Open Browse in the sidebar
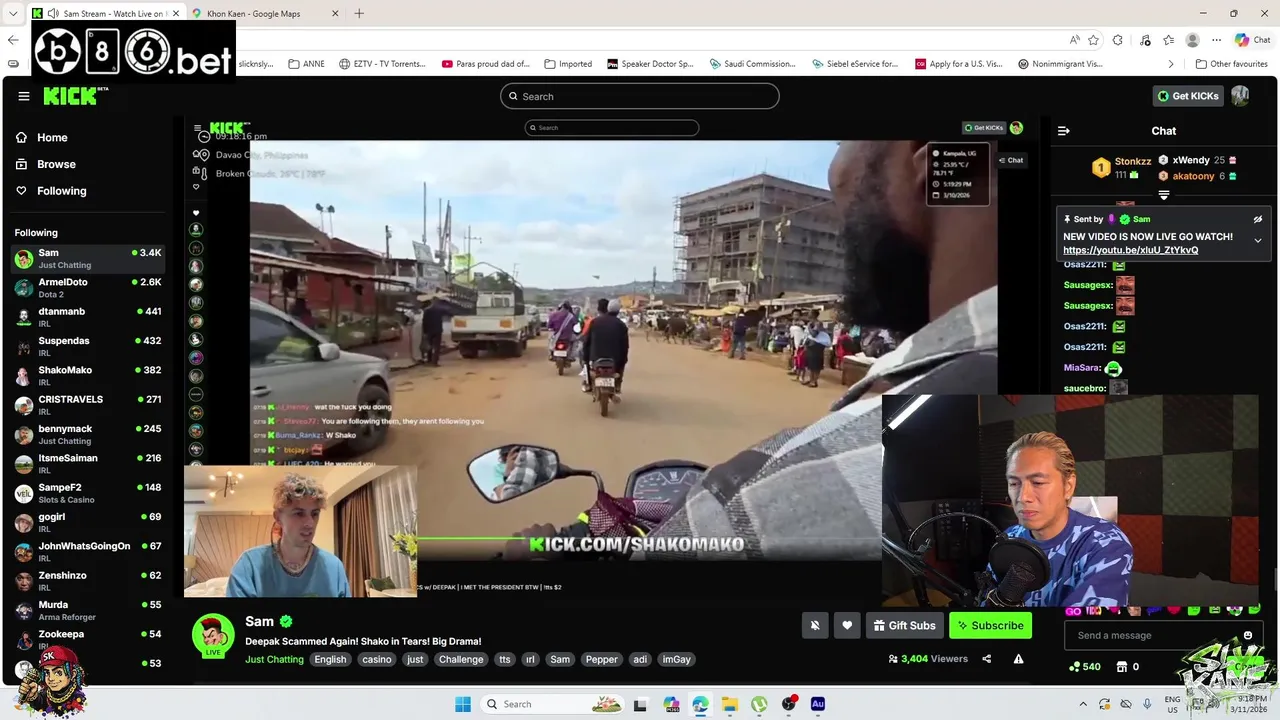 (x=56, y=164)
